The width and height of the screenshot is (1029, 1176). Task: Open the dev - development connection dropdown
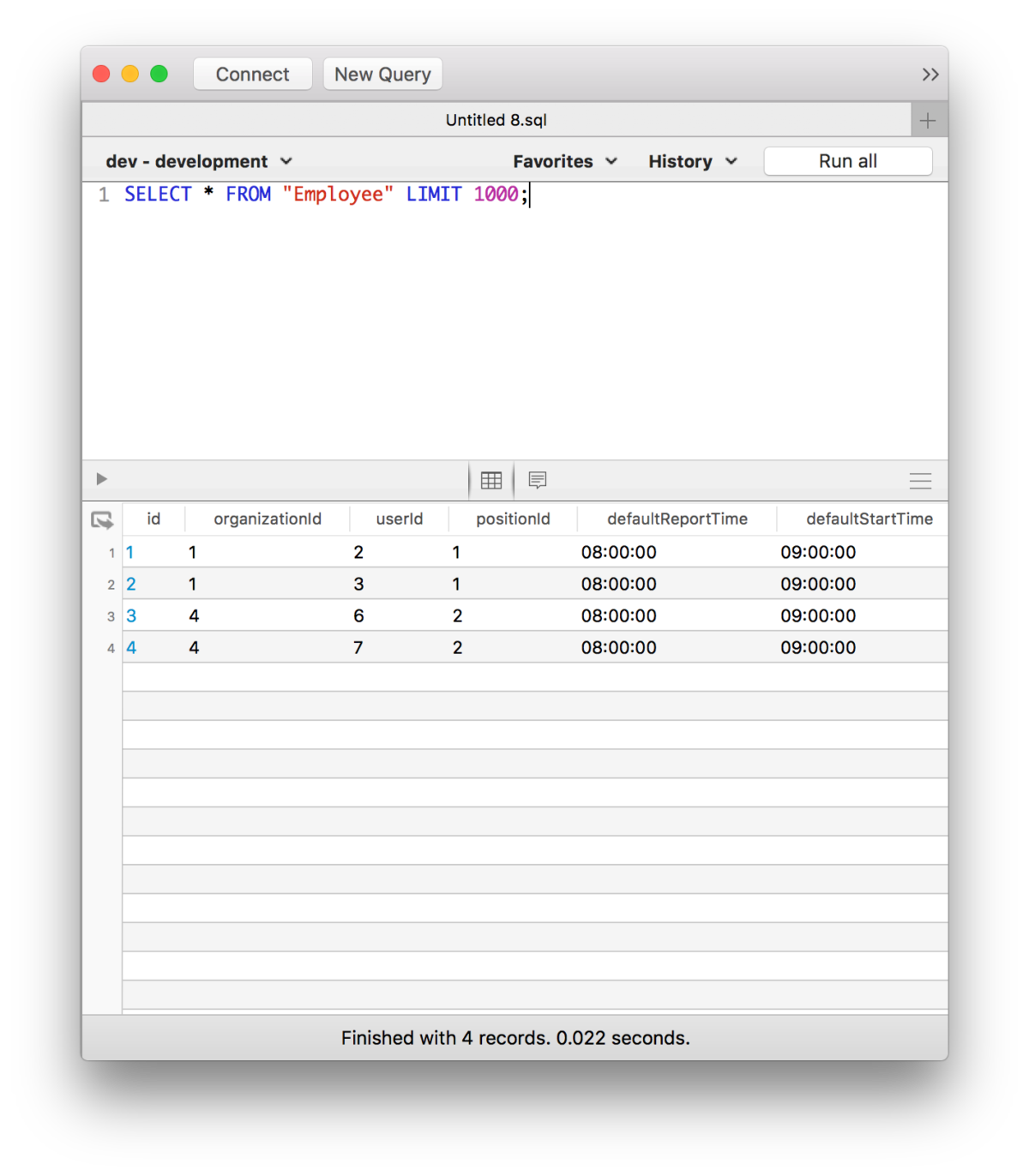(199, 160)
